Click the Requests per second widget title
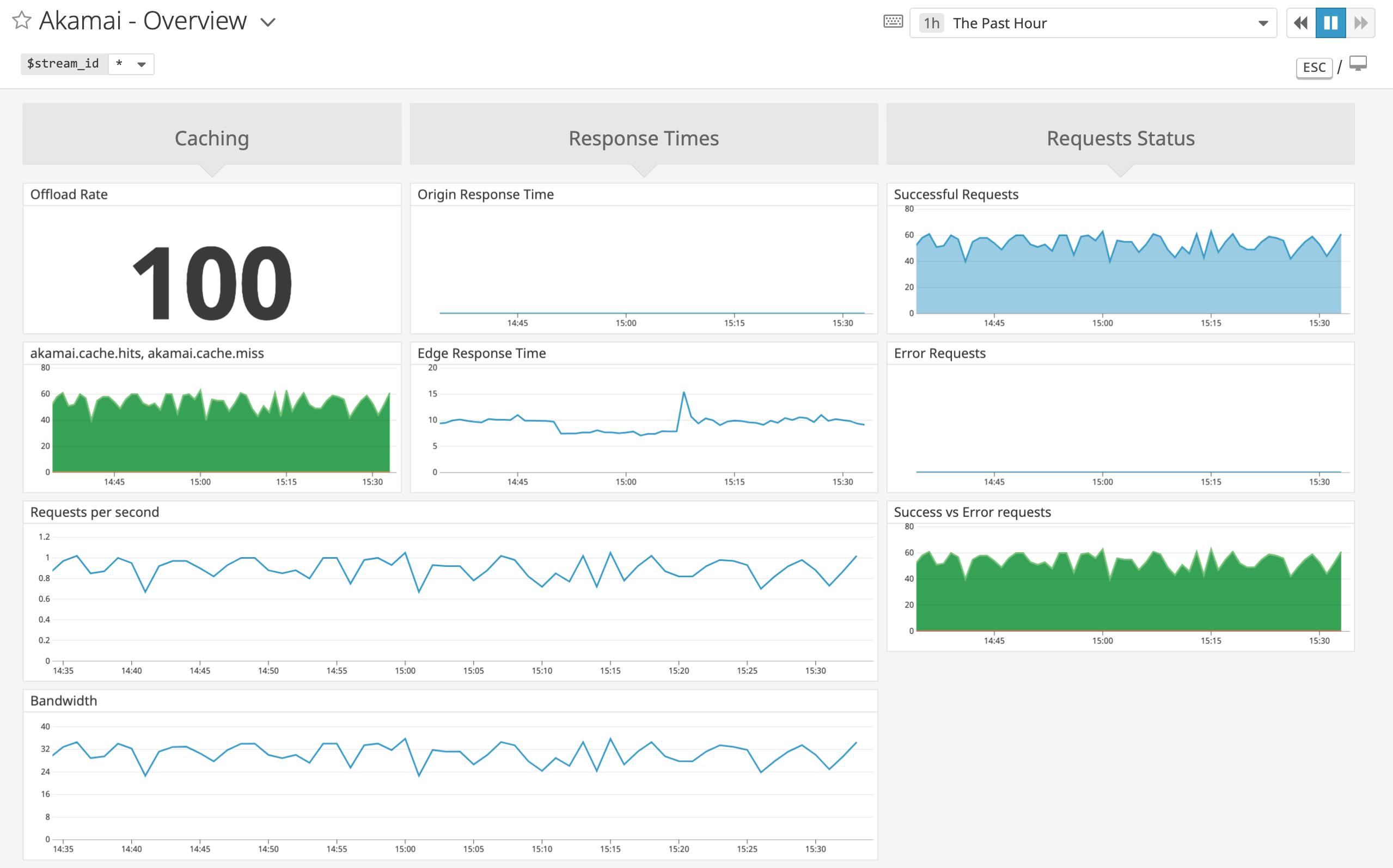Viewport: 1393px width, 868px height. 95,512
